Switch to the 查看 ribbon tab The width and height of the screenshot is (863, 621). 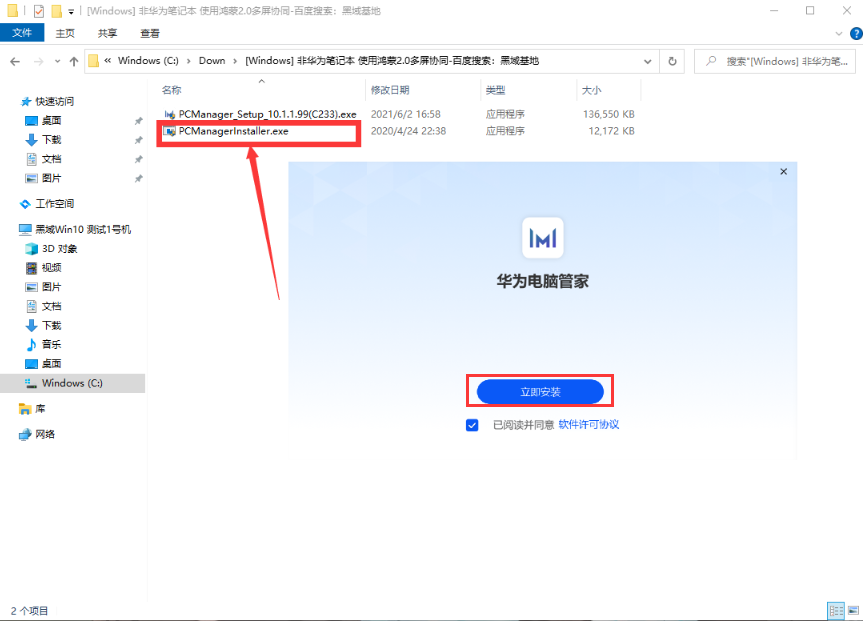click(150, 33)
